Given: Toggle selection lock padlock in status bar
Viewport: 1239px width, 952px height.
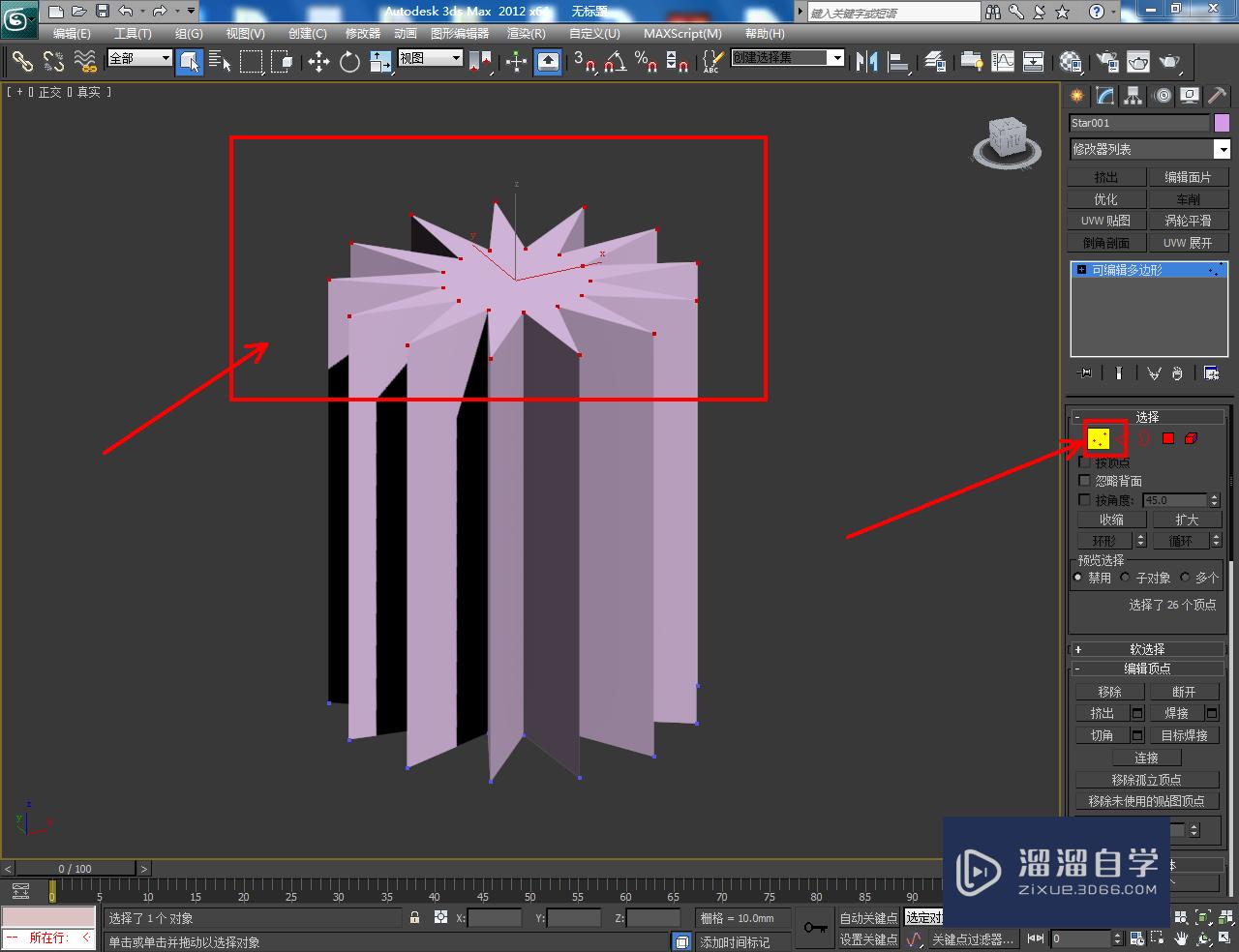Looking at the screenshot, I should coord(415,918).
